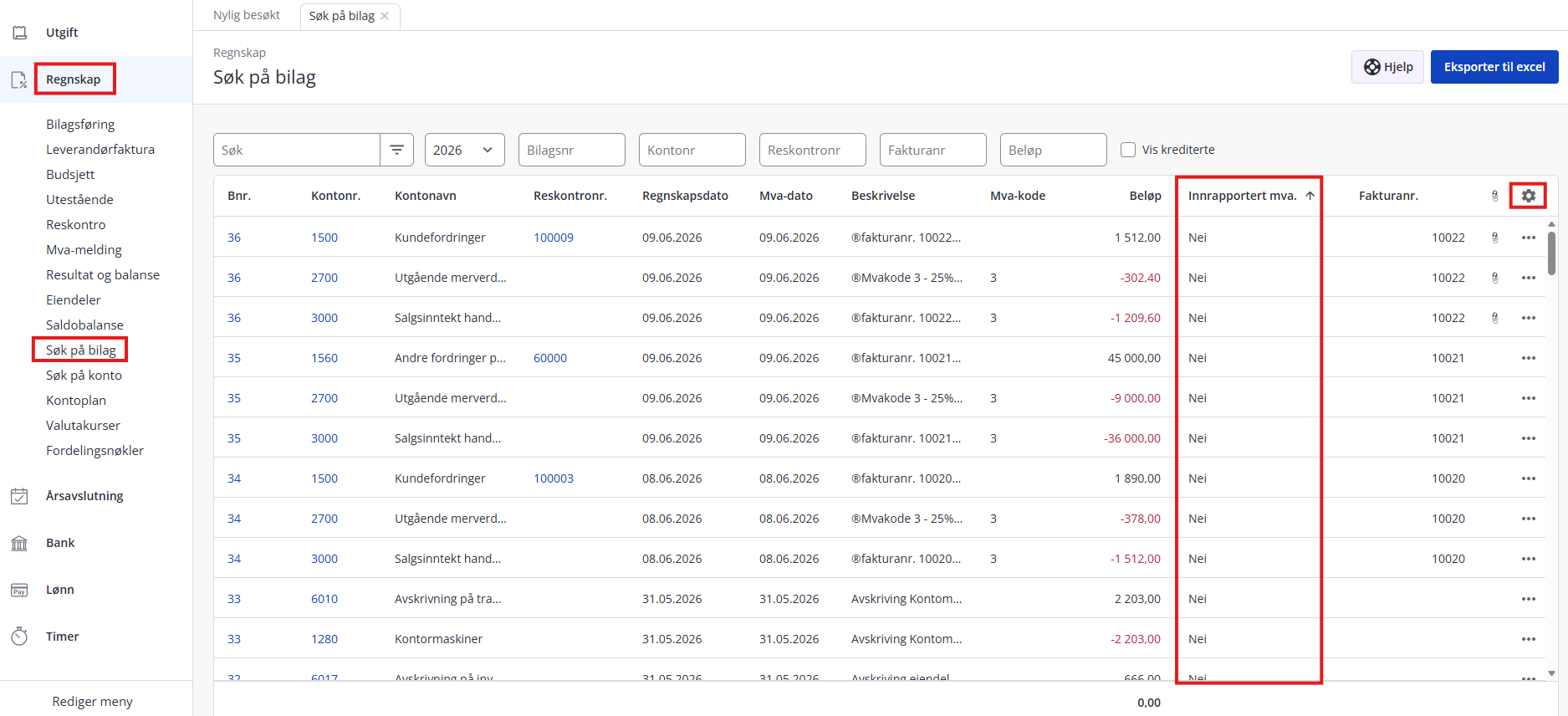Select Saldobalanse in sidebar menu
1568x716 pixels.
coord(84,325)
